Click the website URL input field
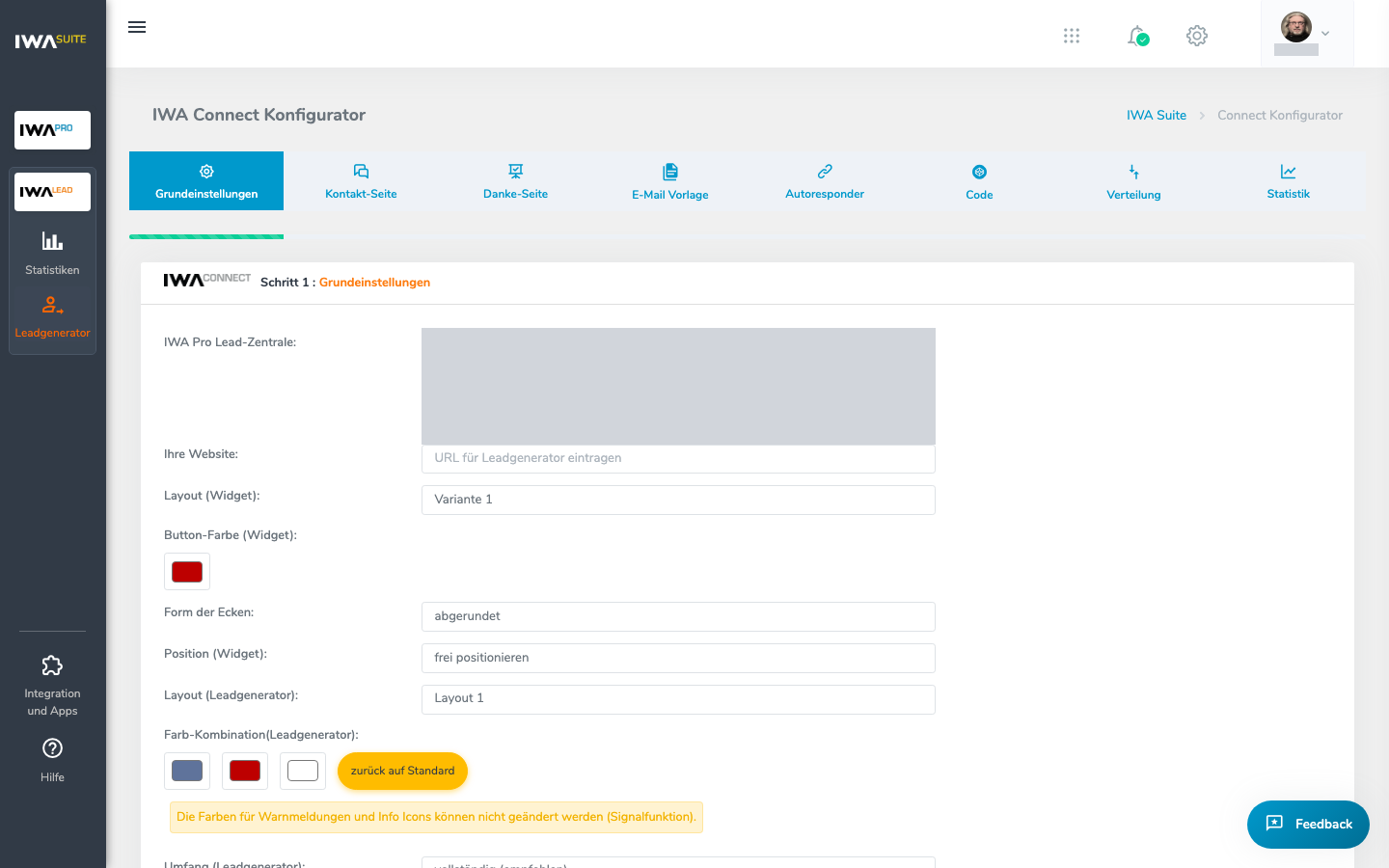 pyautogui.click(x=678, y=458)
